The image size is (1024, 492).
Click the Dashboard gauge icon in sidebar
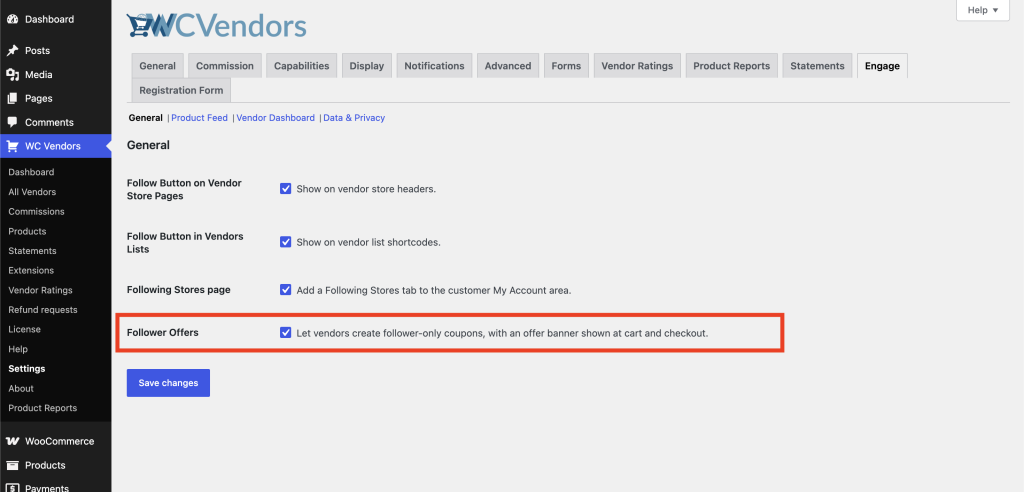pos(12,19)
